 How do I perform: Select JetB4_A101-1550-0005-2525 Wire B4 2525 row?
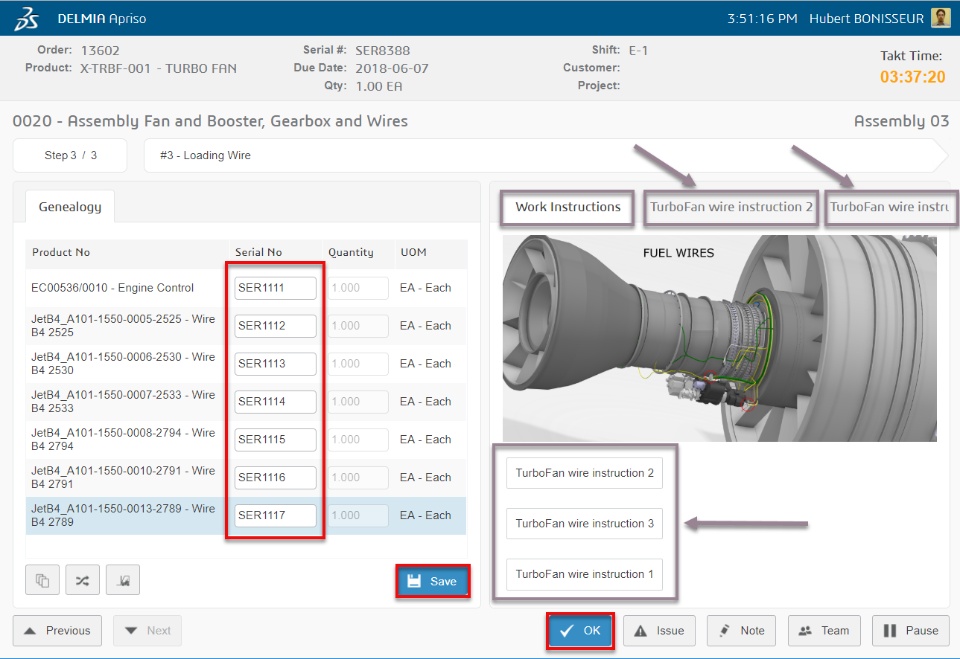[246, 326]
